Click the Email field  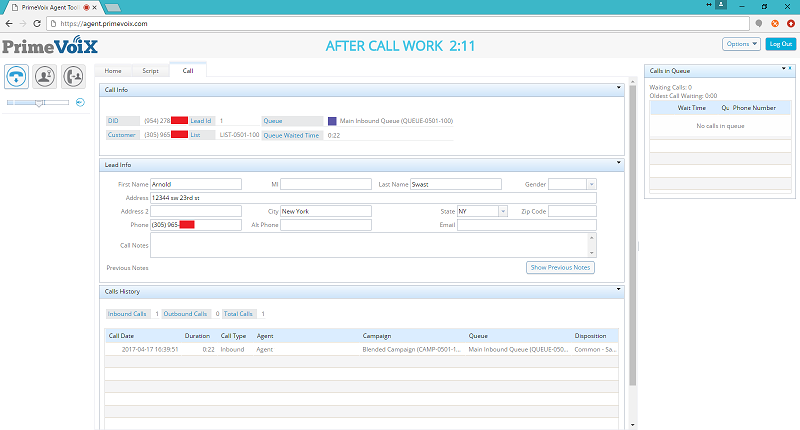[x=527, y=225]
